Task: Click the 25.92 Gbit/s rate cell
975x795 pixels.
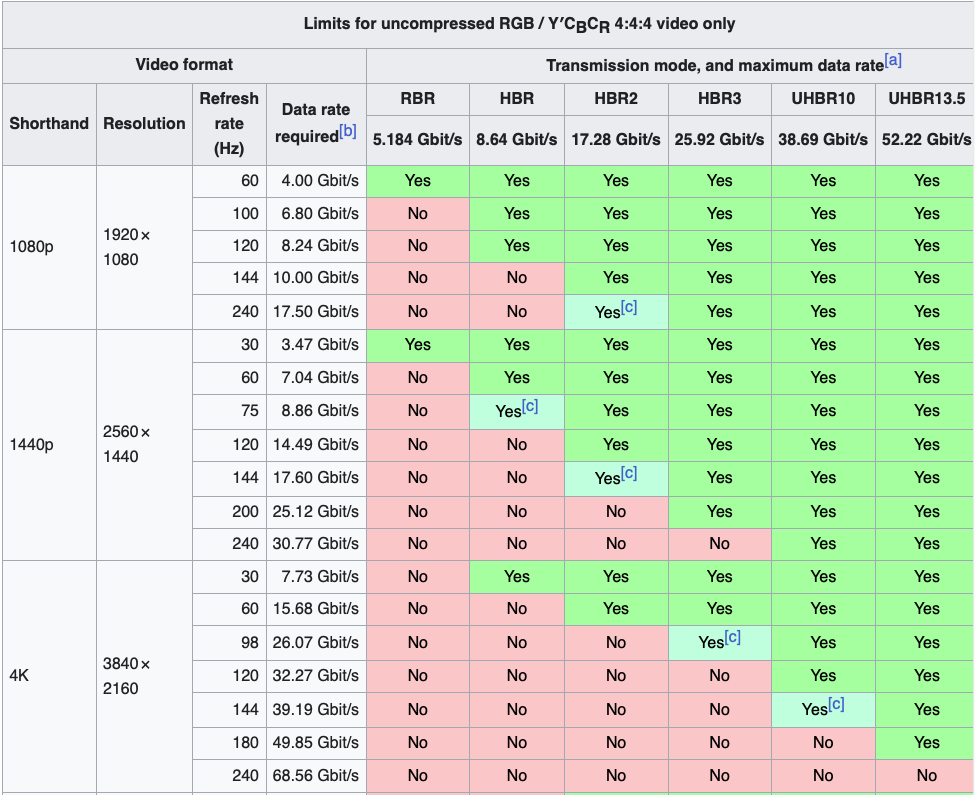Action: pos(719,140)
